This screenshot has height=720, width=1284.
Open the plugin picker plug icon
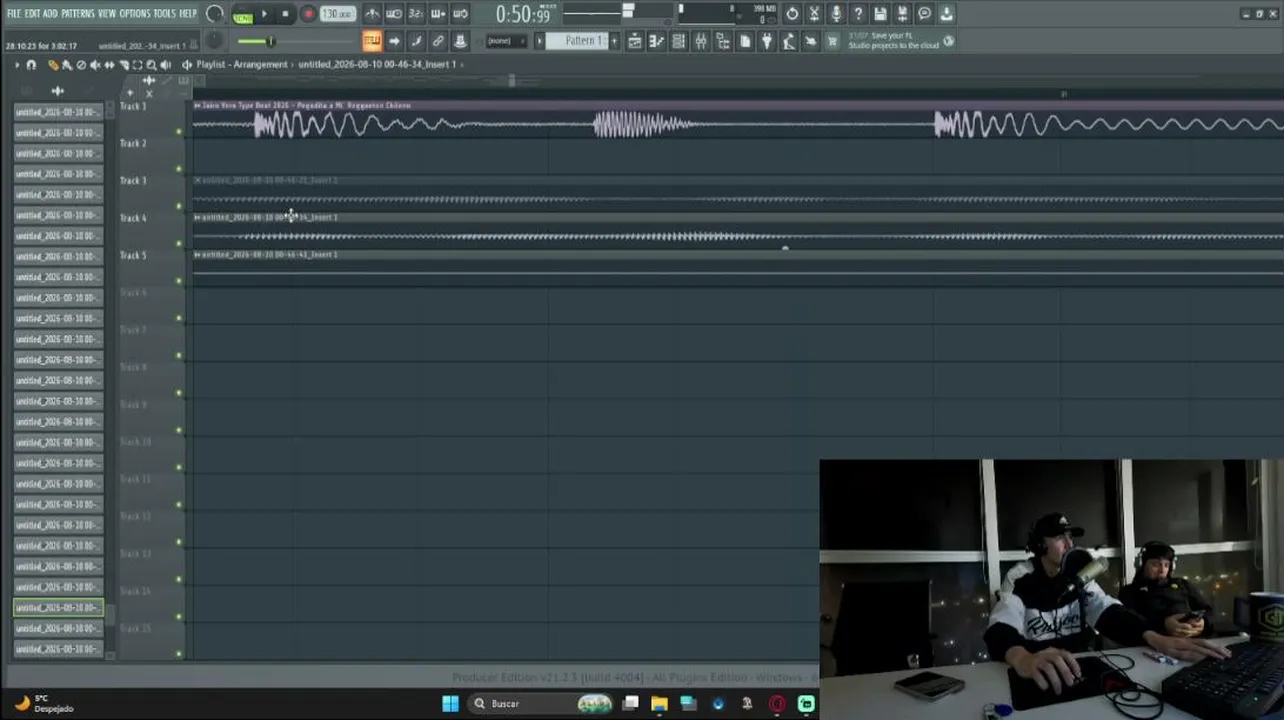click(x=766, y=41)
